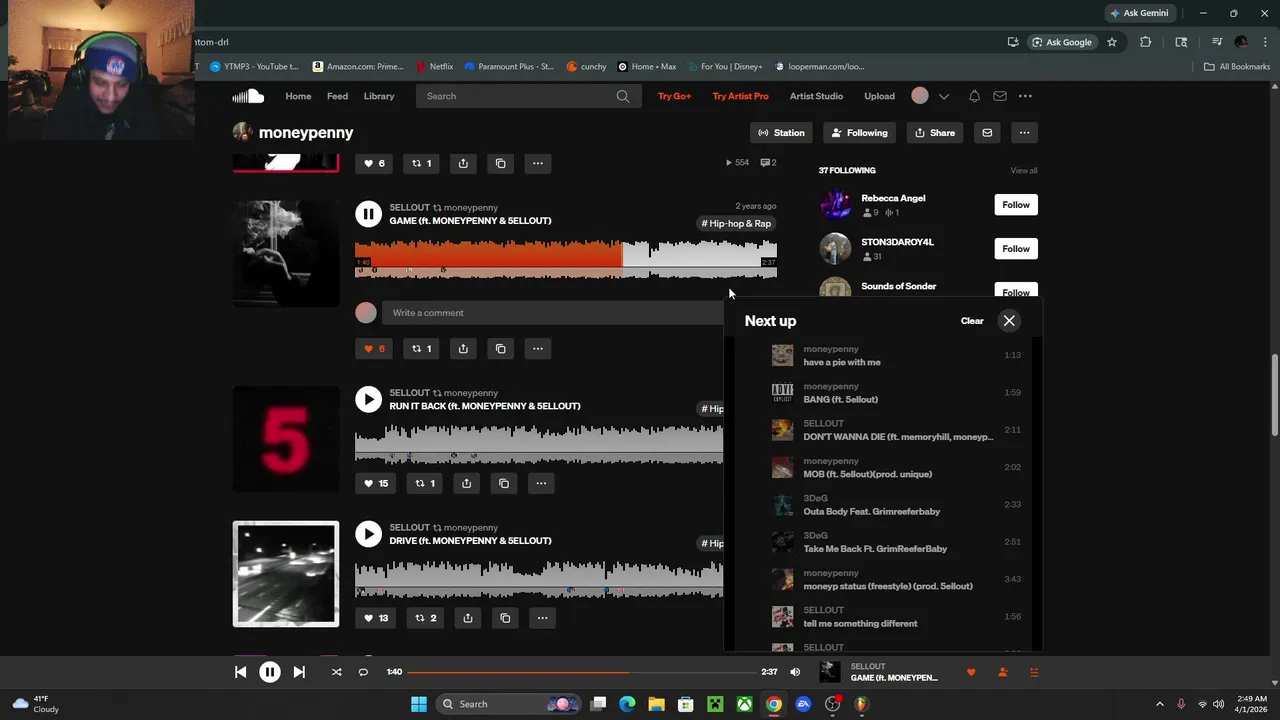The height and width of the screenshot is (720, 1280).
Task: Copy link for GAME track
Action: [x=501, y=348]
